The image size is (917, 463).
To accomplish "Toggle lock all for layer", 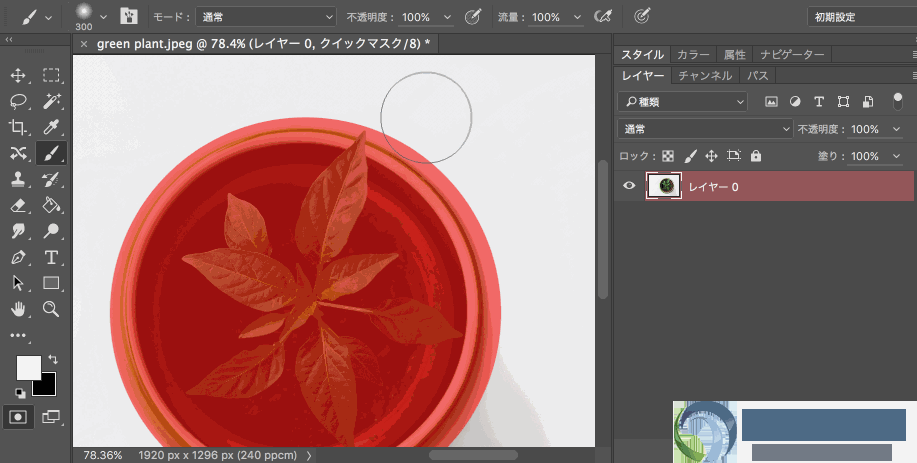I will (x=756, y=156).
